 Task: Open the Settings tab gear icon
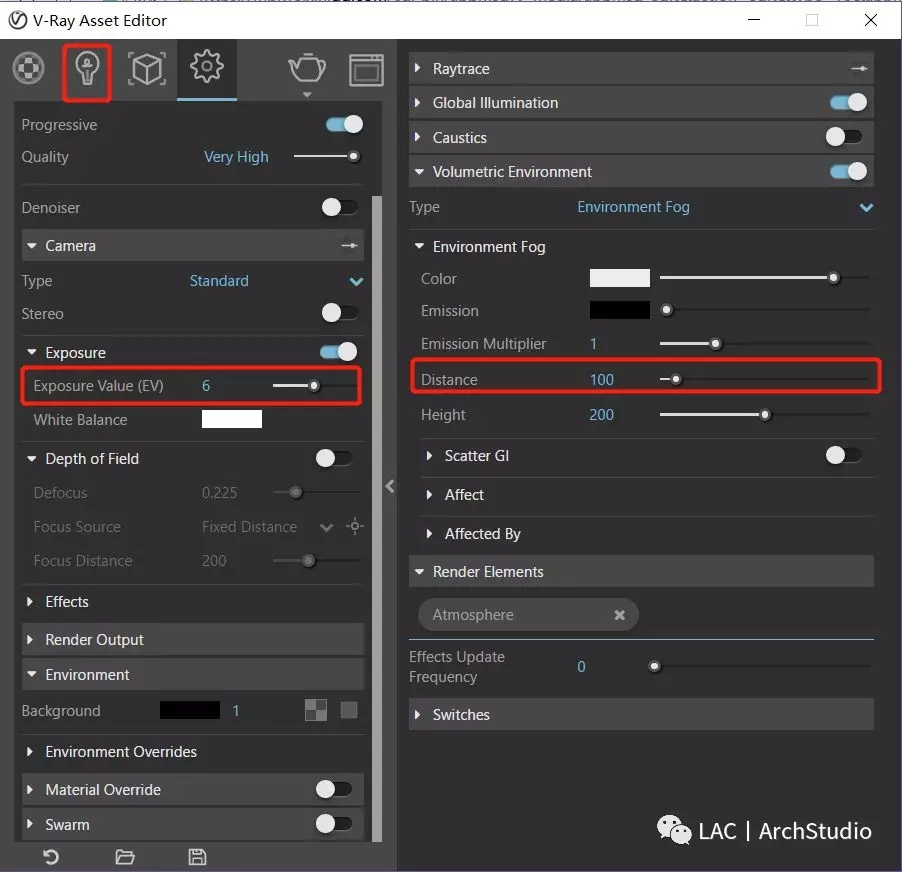point(207,67)
